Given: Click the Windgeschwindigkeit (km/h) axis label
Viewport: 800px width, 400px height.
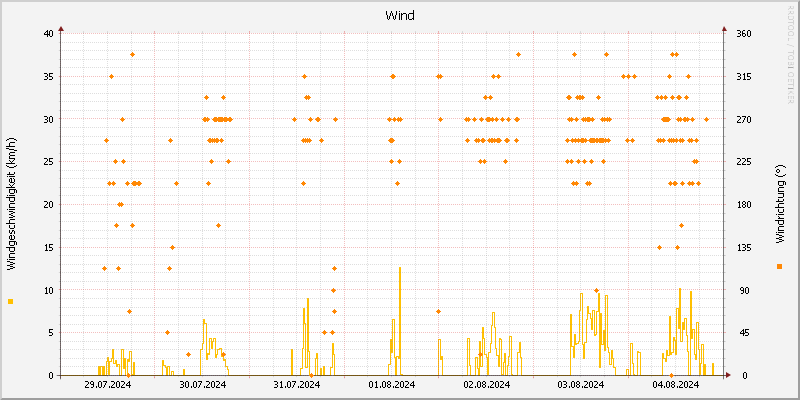Looking at the screenshot, I should tap(12, 204).
